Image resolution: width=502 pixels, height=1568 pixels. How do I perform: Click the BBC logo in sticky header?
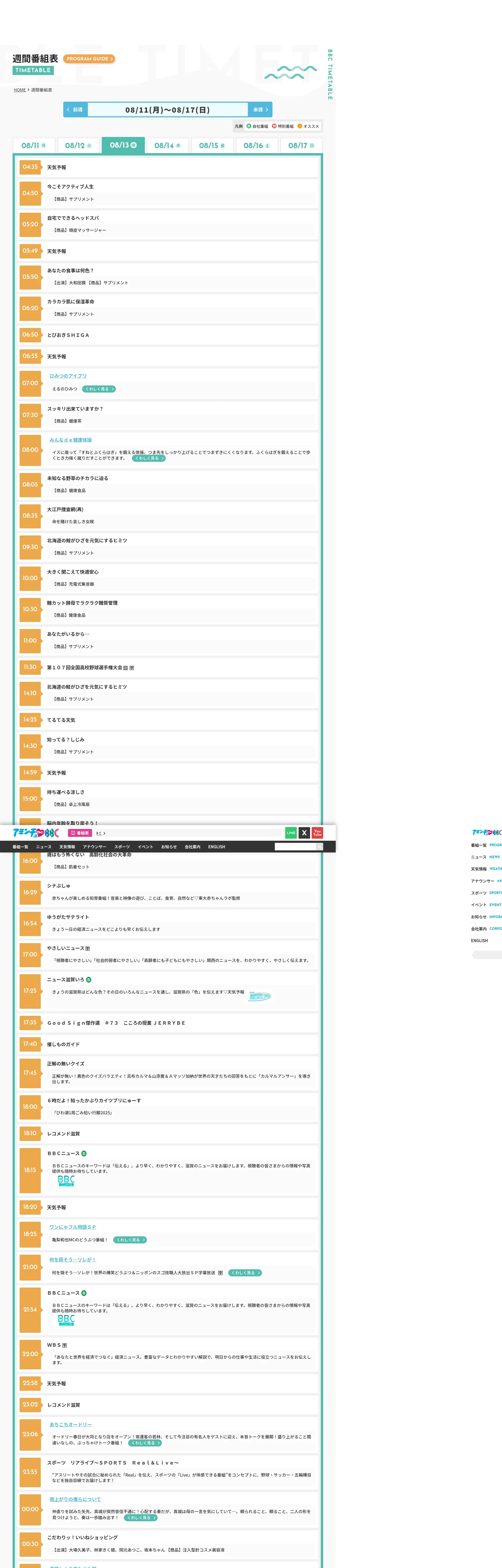point(35,833)
